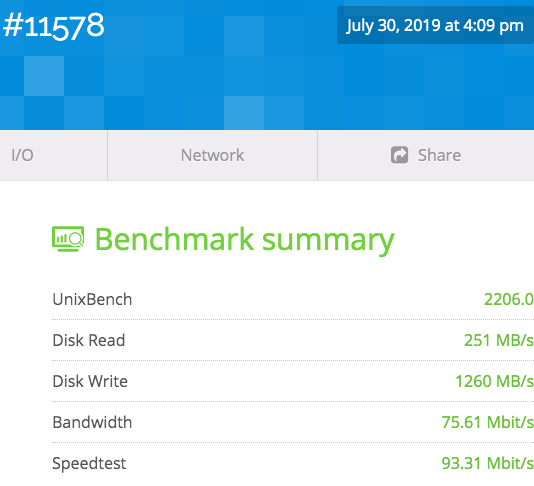
Task: Click the 2206.0 UnixBench score
Action: point(509,299)
